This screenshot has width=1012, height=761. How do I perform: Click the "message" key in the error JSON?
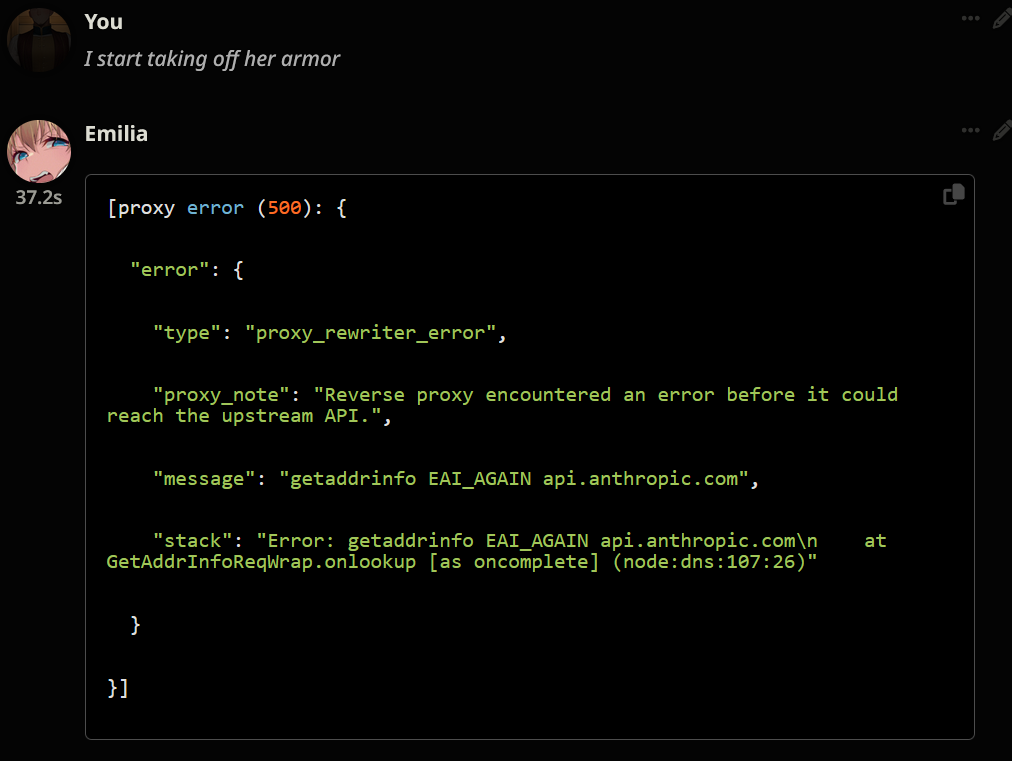(x=209, y=479)
